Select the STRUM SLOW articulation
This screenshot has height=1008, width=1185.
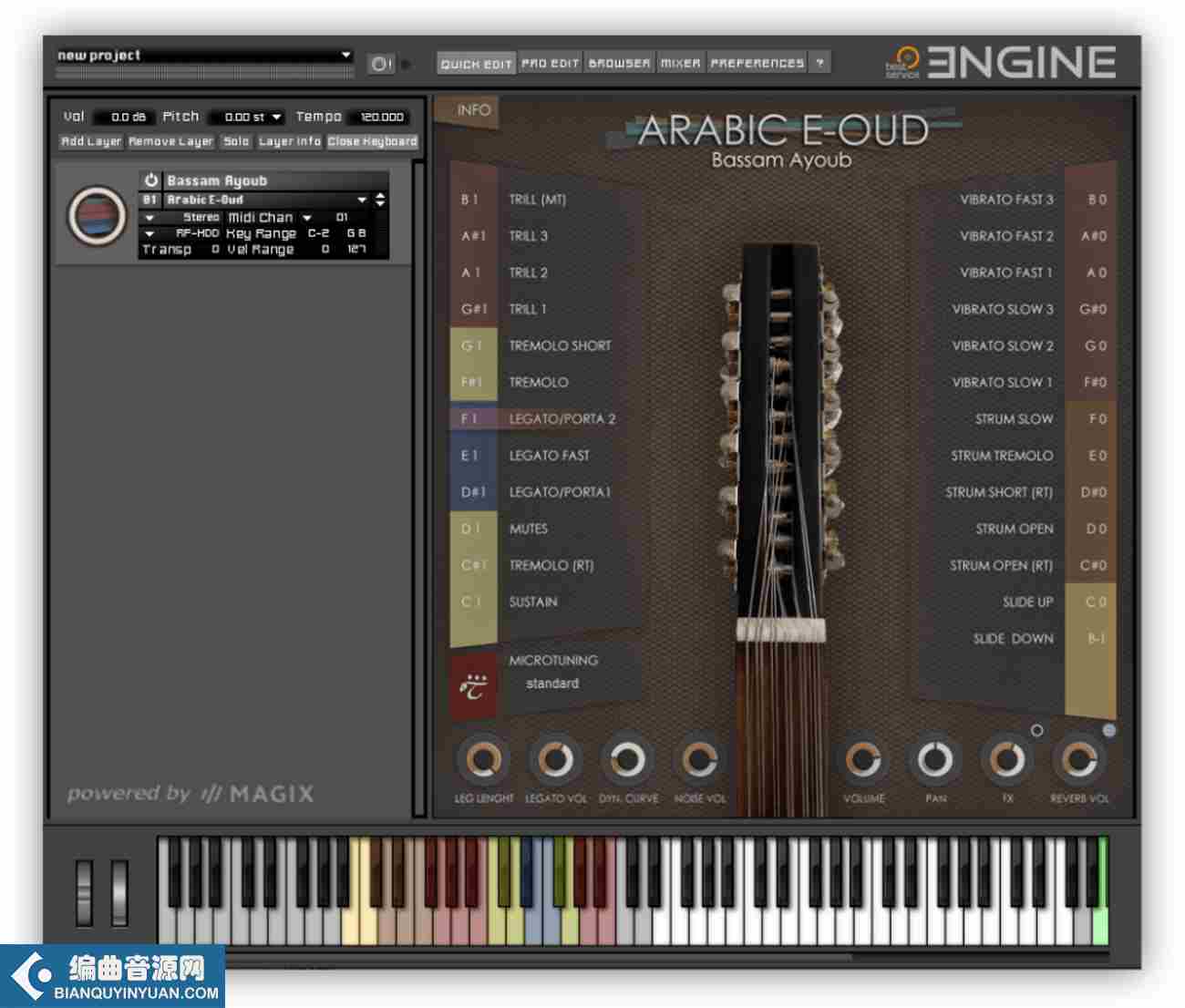[1015, 418]
